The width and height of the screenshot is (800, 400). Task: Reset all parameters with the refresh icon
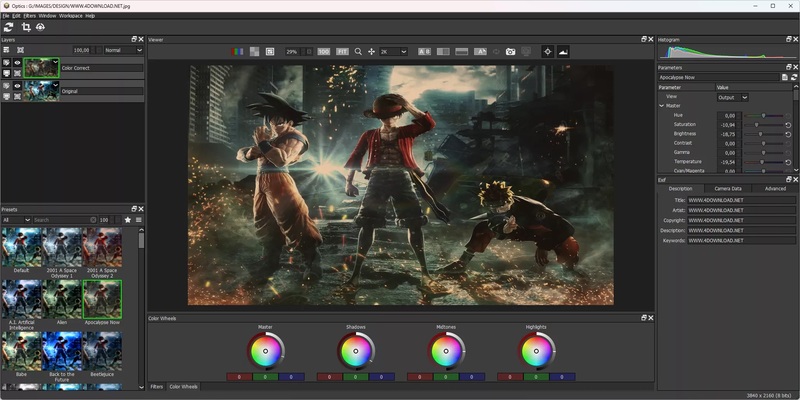click(x=794, y=78)
